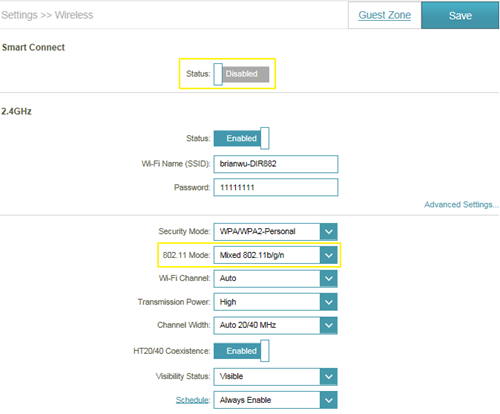Expand the 802.11 Mode dropdown arrow

329,255
